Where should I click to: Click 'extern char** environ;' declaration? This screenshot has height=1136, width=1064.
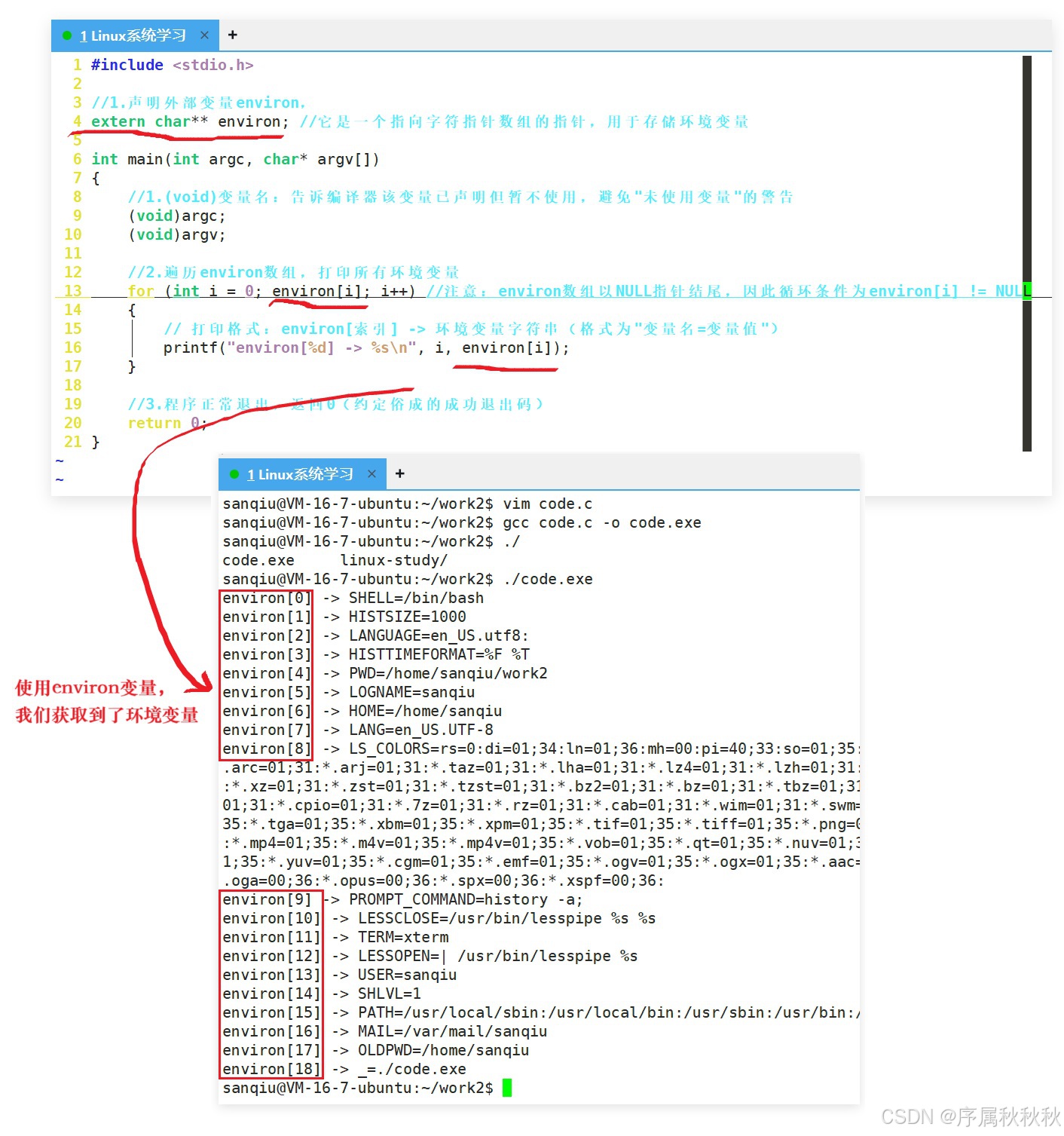coord(190,121)
